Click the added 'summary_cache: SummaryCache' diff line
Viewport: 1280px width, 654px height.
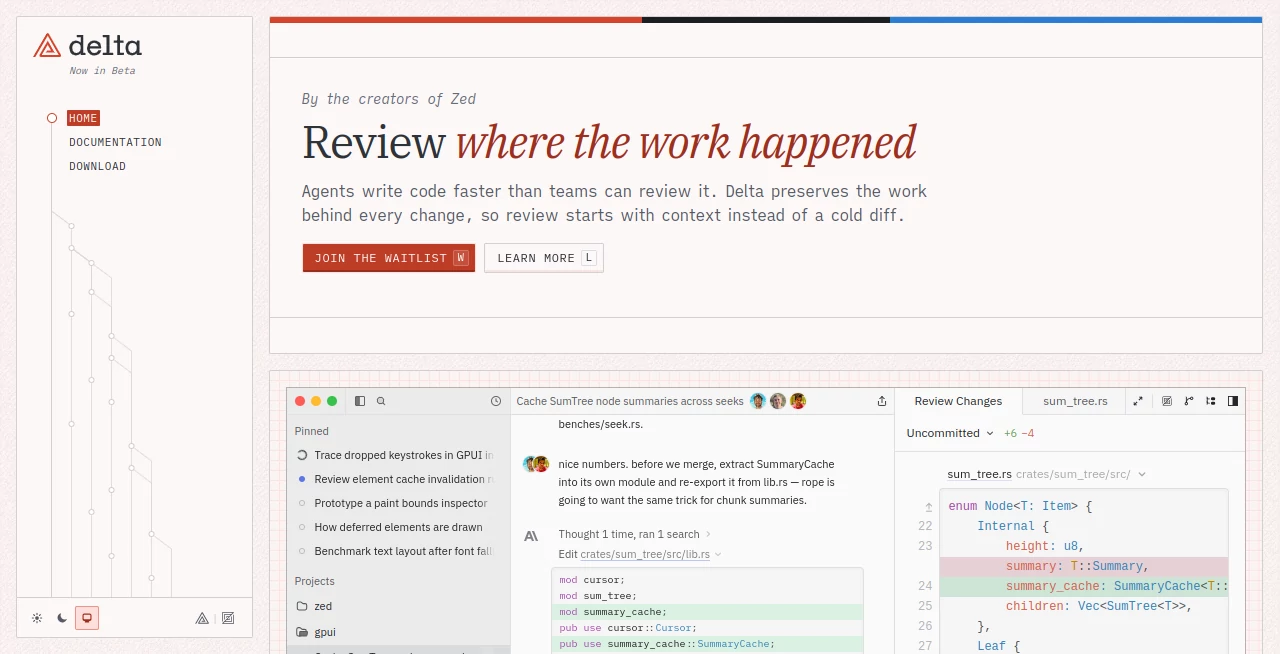click(1084, 586)
